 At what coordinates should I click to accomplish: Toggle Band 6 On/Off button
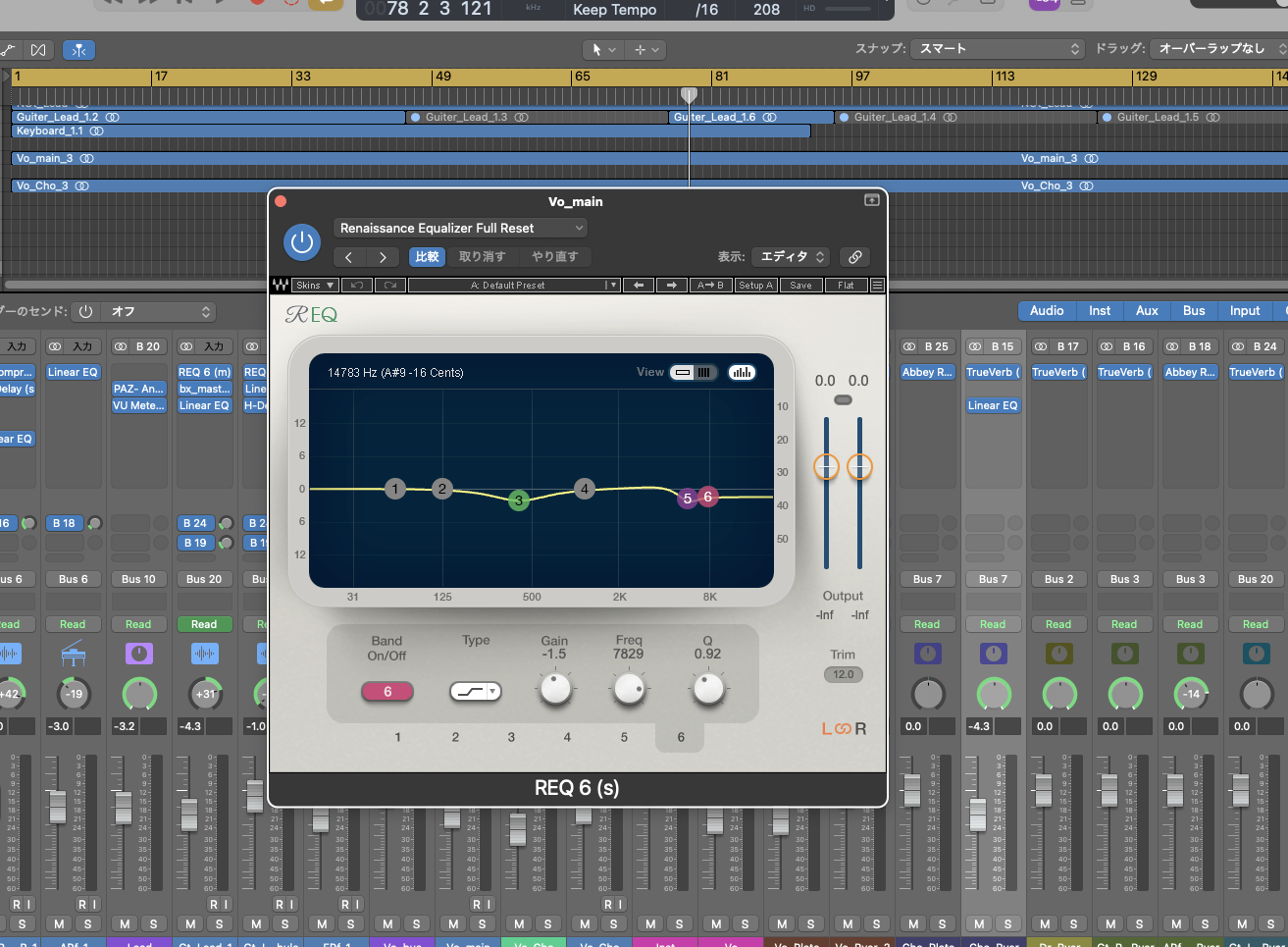tap(387, 692)
